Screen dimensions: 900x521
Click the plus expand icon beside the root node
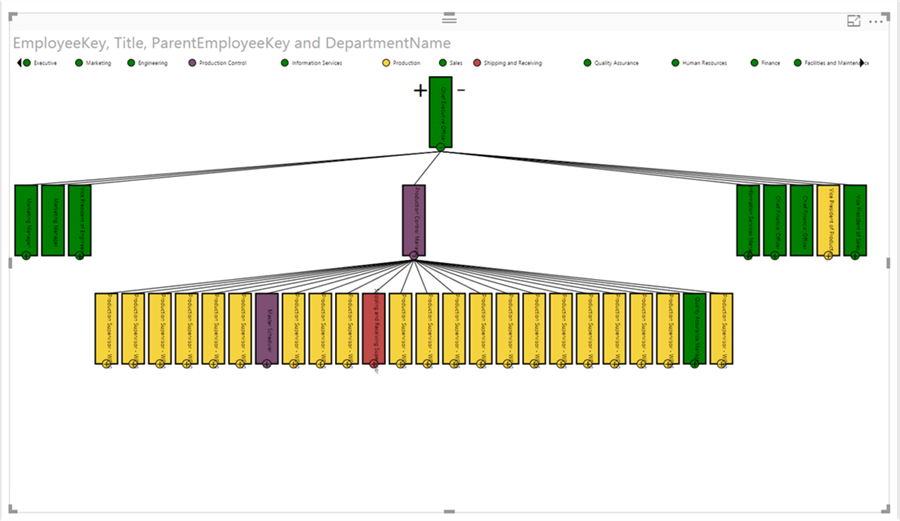421,91
